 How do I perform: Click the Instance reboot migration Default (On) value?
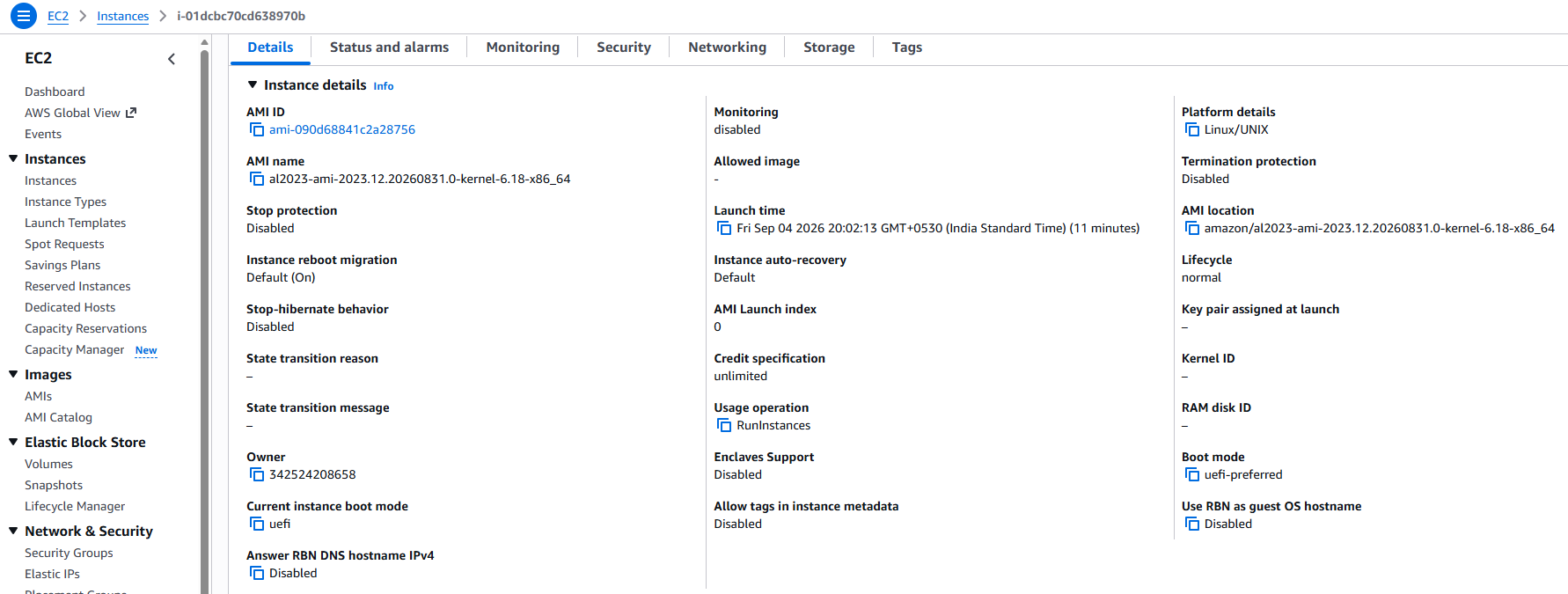point(281,277)
